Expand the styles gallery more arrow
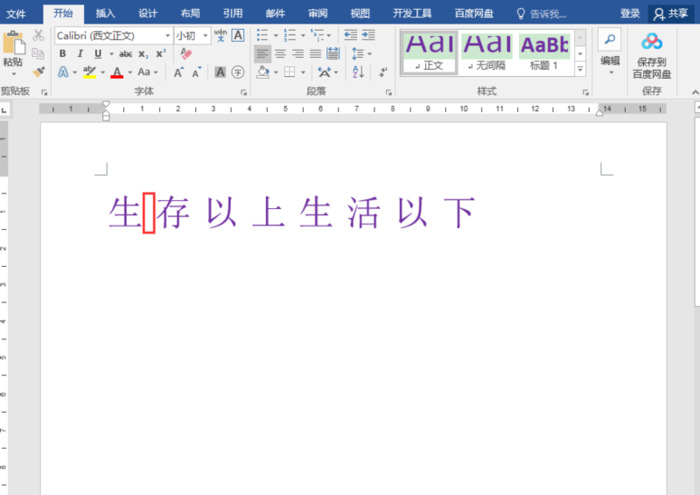The height and width of the screenshot is (495, 700). [x=580, y=70]
